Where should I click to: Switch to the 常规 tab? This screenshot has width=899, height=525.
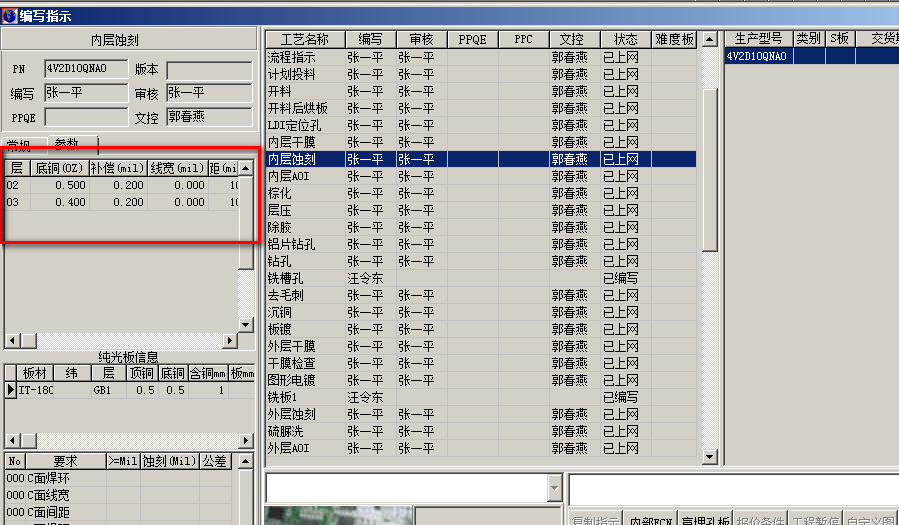21,146
